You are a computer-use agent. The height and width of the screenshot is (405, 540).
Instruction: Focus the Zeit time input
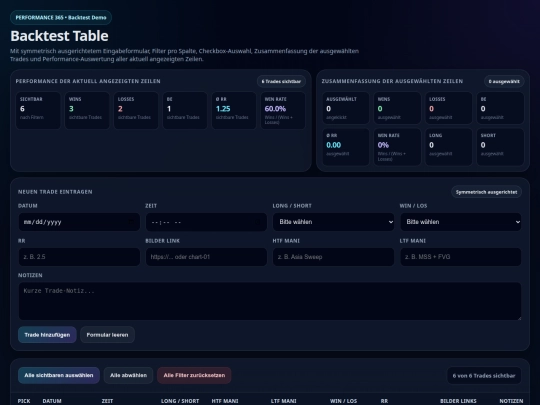(x=206, y=222)
